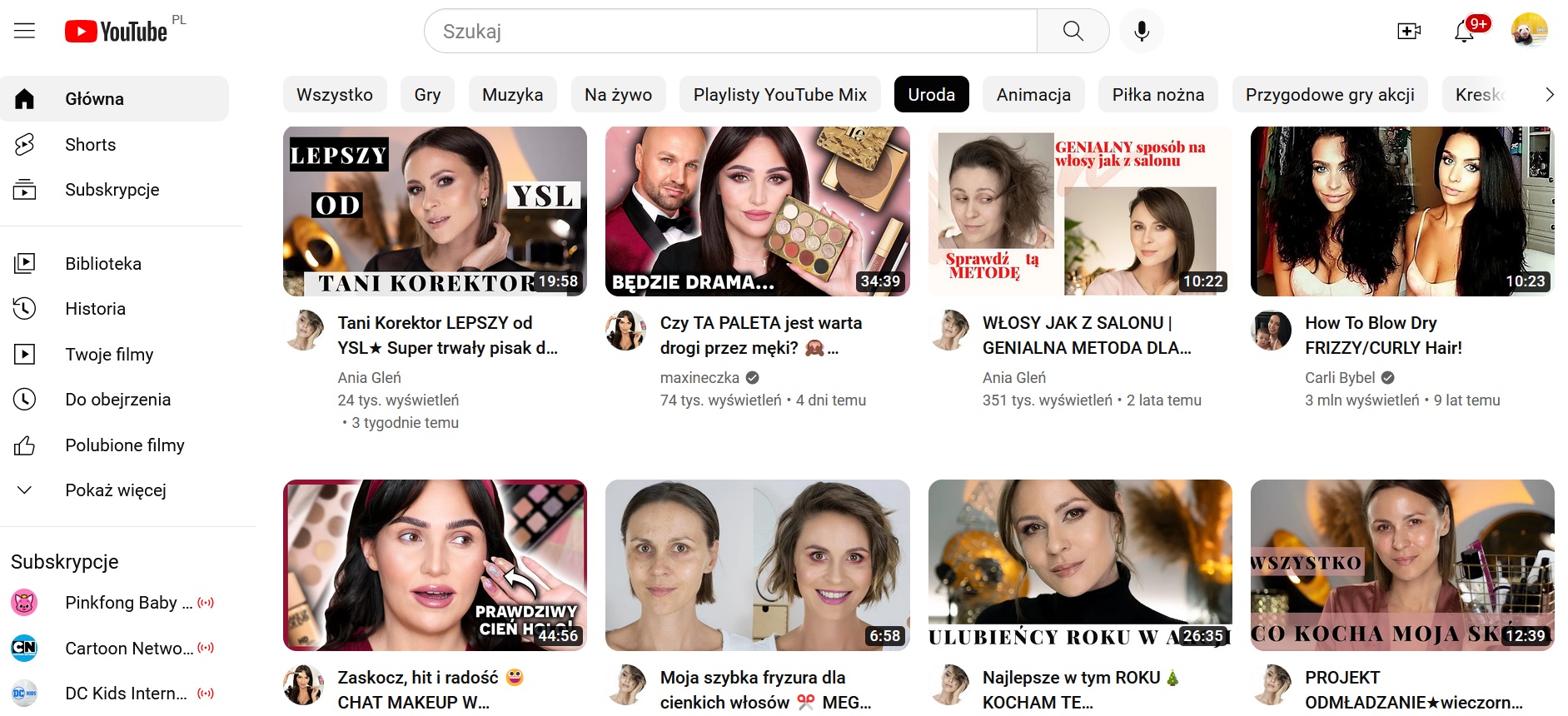1568x716 pixels.
Task: Click the search magnifier button
Action: [1073, 32]
